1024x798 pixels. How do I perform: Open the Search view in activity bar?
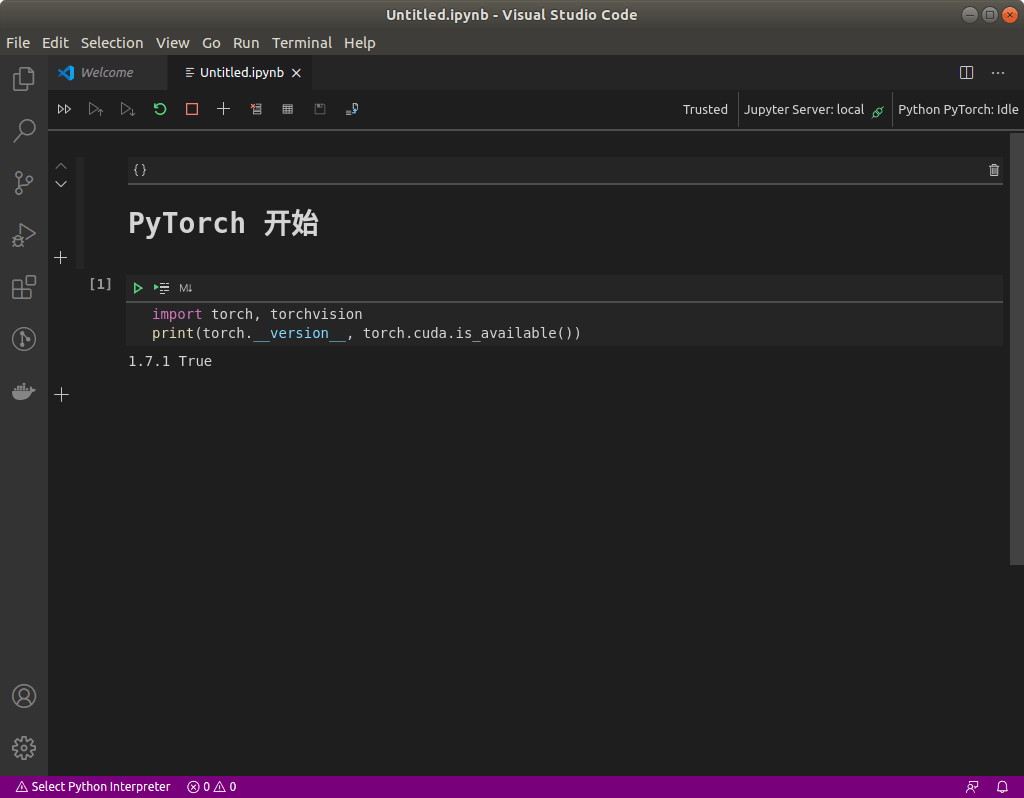coord(24,131)
